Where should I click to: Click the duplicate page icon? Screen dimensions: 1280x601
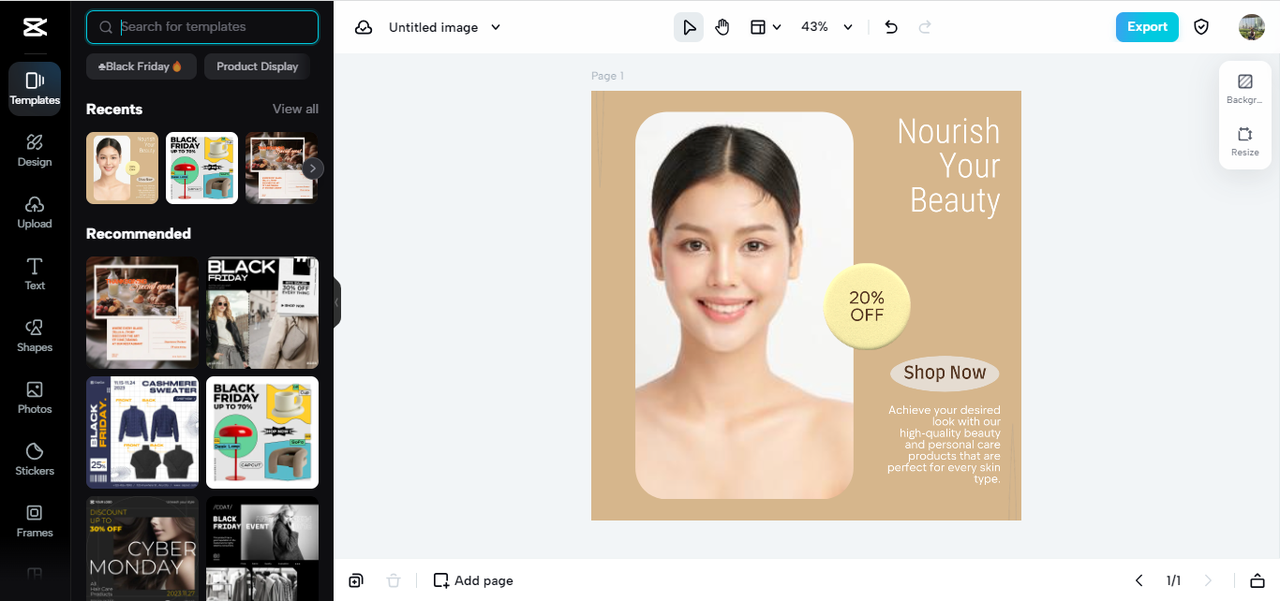point(357,581)
